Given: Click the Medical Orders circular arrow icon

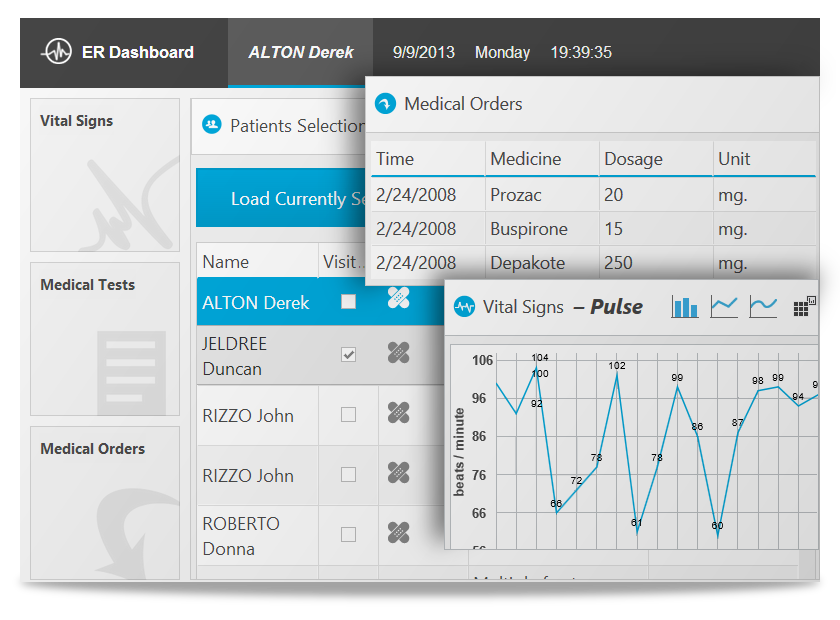Looking at the screenshot, I should tap(385, 103).
